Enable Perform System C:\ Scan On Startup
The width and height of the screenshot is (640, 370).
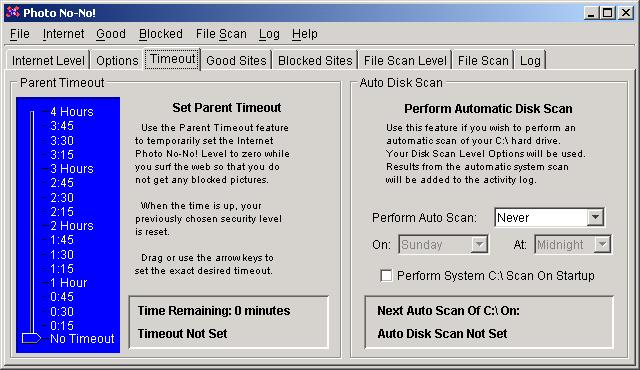pyautogui.click(x=386, y=276)
